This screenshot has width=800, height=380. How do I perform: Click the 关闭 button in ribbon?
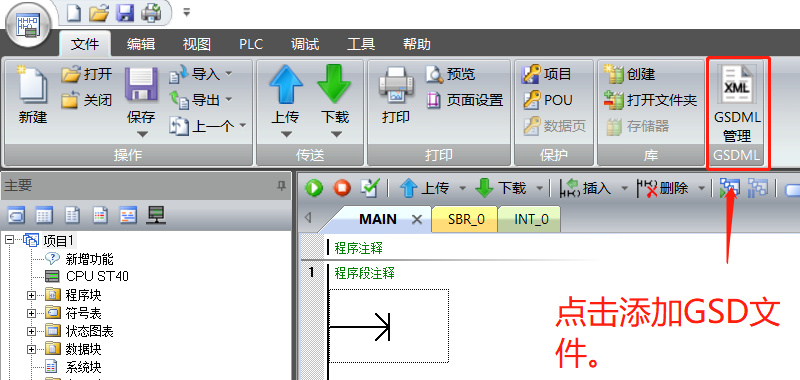[87, 100]
